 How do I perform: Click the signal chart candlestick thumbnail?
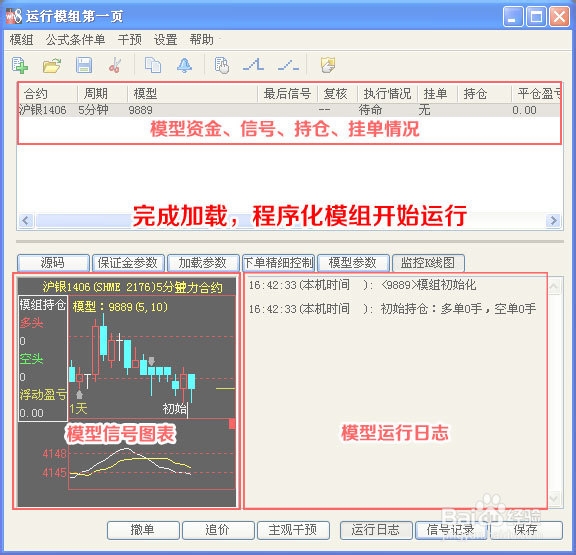pos(151,356)
